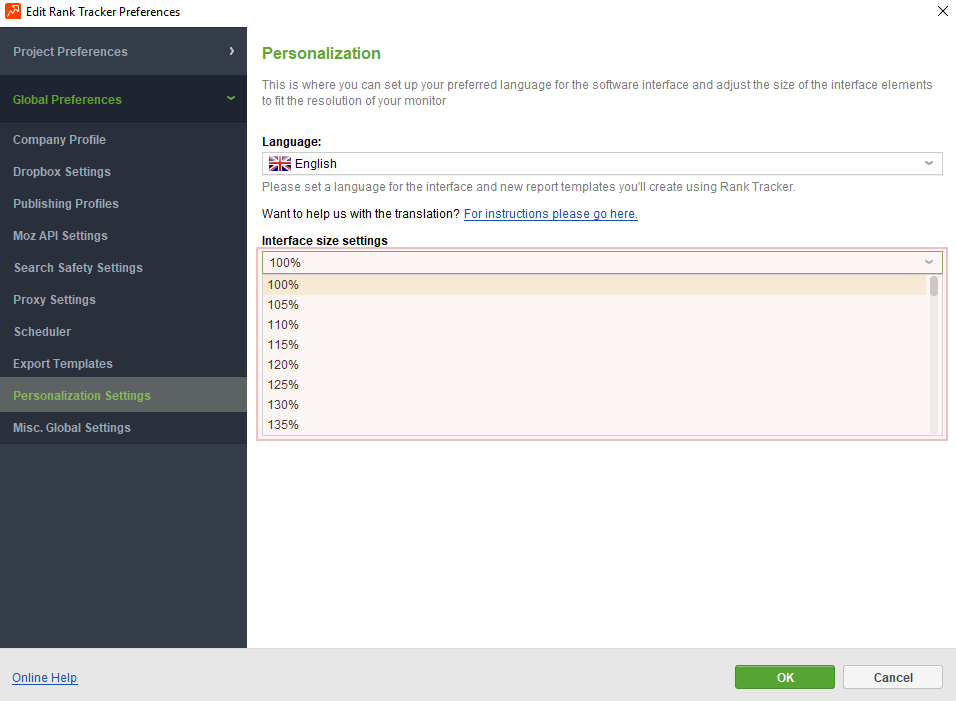The image size is (956, 701).
Task: Open Moz API Settings page
Action: [x=60, y=236]
